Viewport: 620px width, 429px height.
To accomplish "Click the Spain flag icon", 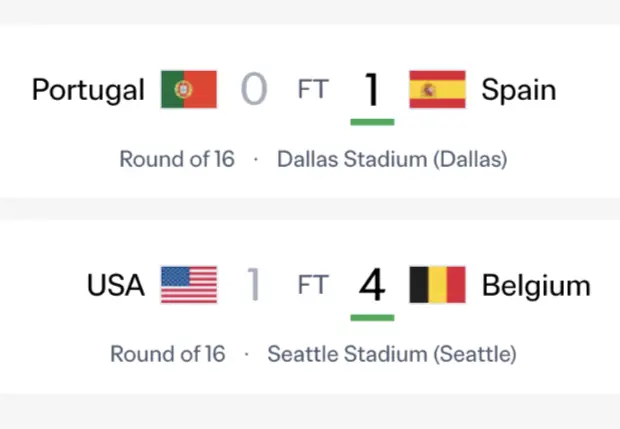I will 437,89.
